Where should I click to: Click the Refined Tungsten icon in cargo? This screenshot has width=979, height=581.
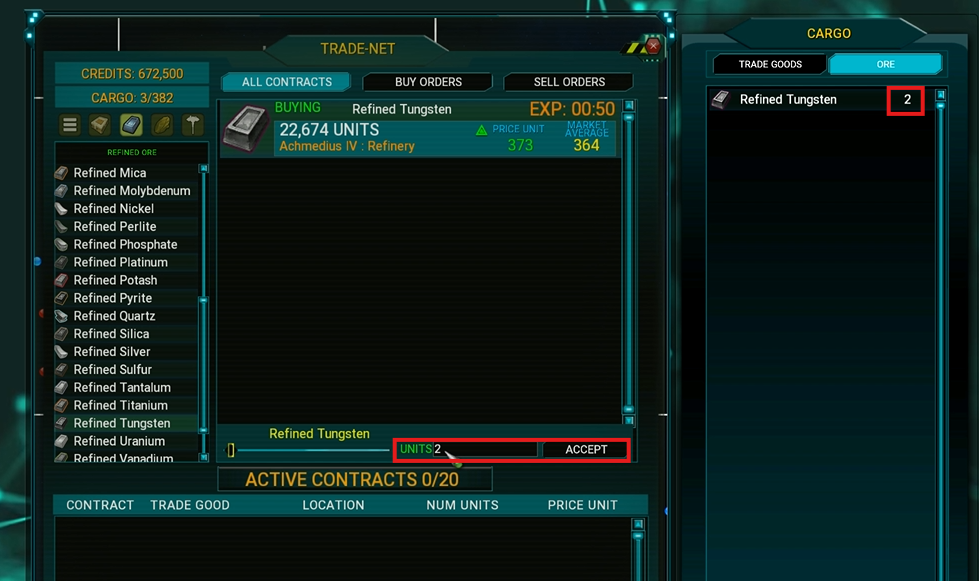[x=721, y=99]
